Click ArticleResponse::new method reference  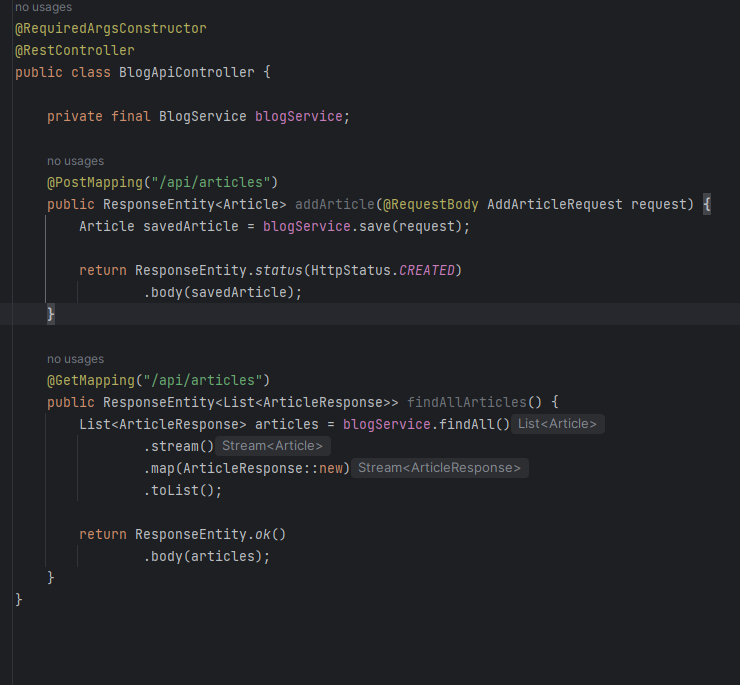262,468
